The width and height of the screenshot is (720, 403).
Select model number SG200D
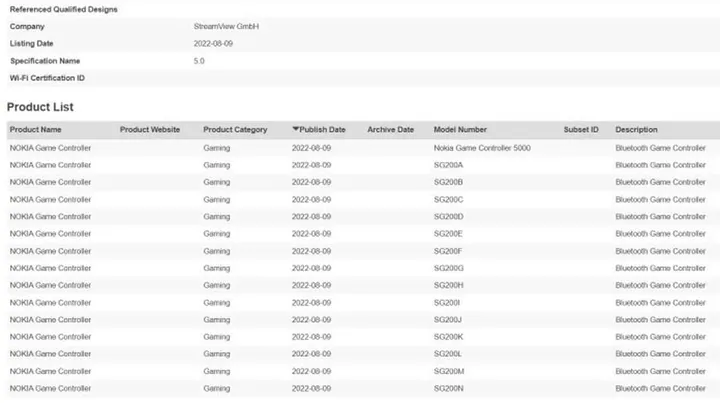pyautogui.click(x=449, y=217)
